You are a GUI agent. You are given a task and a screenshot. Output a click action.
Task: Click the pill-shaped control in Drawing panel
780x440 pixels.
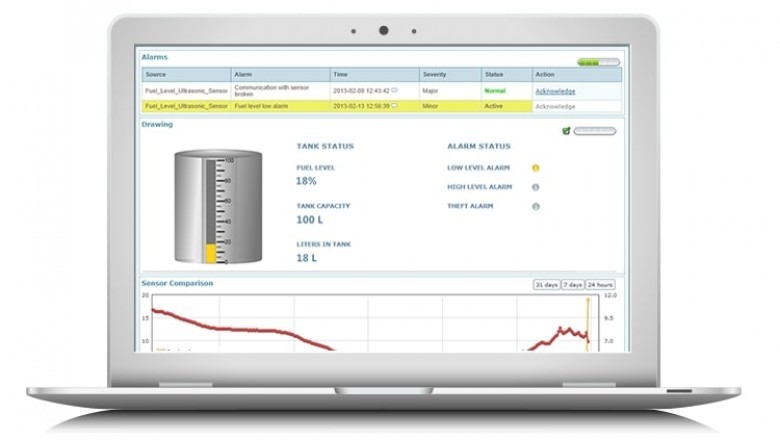click(x=595, y=130)
